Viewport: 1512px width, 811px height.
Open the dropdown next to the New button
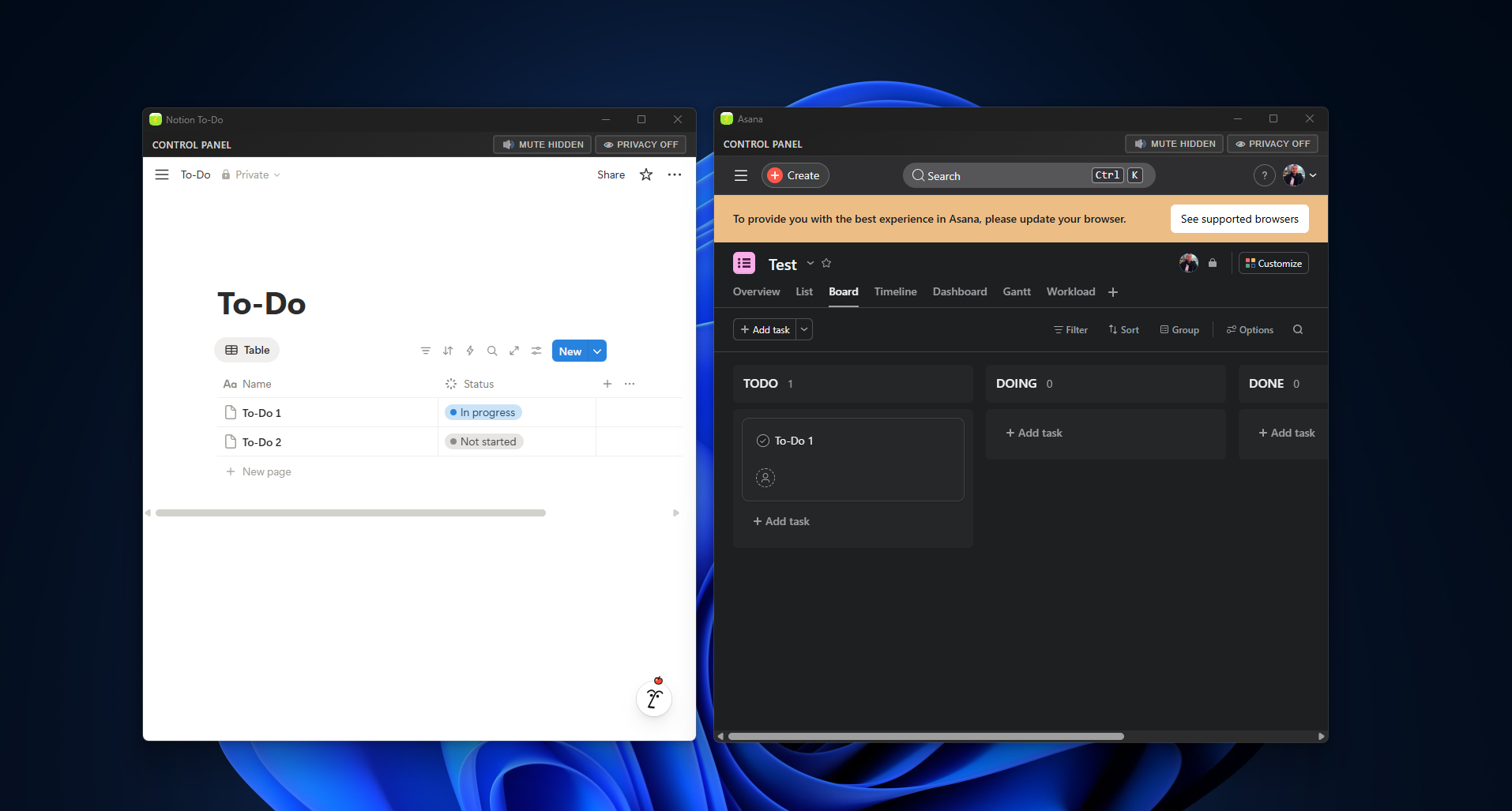pos(596,351)
